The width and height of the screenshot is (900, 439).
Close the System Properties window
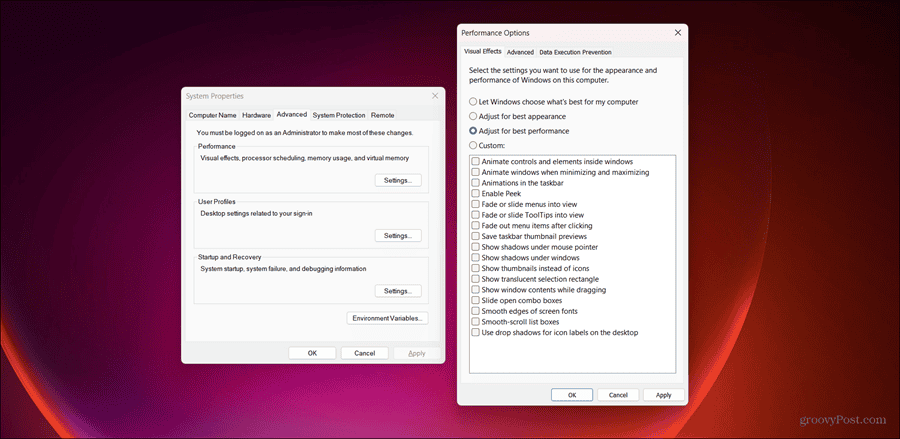tap(435, 96)
